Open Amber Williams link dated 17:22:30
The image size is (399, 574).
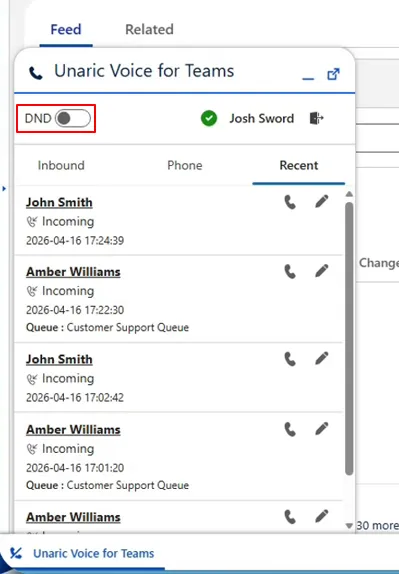coord(73,272)
